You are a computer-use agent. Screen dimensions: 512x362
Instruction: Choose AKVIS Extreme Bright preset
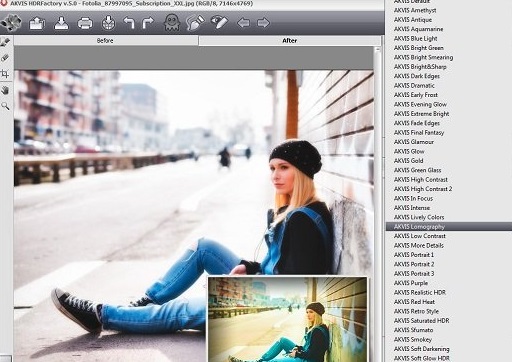[421, 114]
